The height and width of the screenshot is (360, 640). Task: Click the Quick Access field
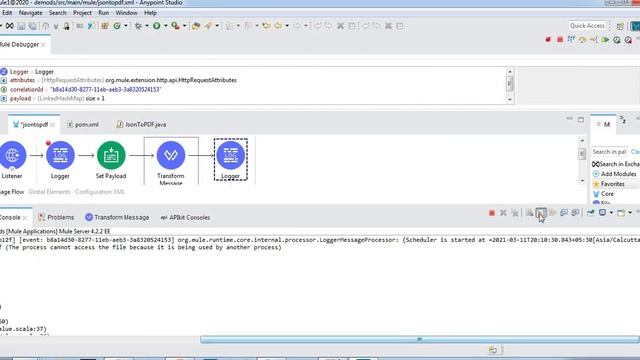[587, 26]
